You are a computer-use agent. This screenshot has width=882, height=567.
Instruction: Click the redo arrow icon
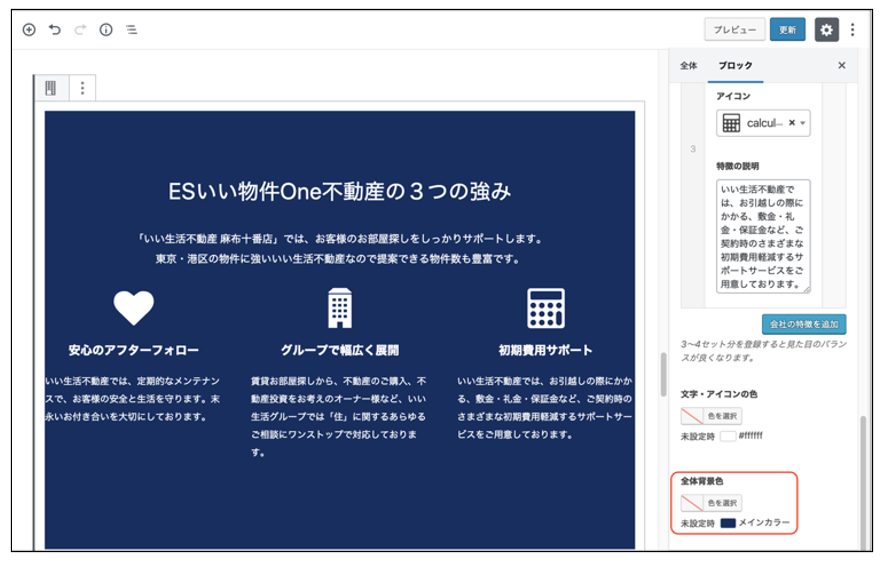(x=80, y=30)
